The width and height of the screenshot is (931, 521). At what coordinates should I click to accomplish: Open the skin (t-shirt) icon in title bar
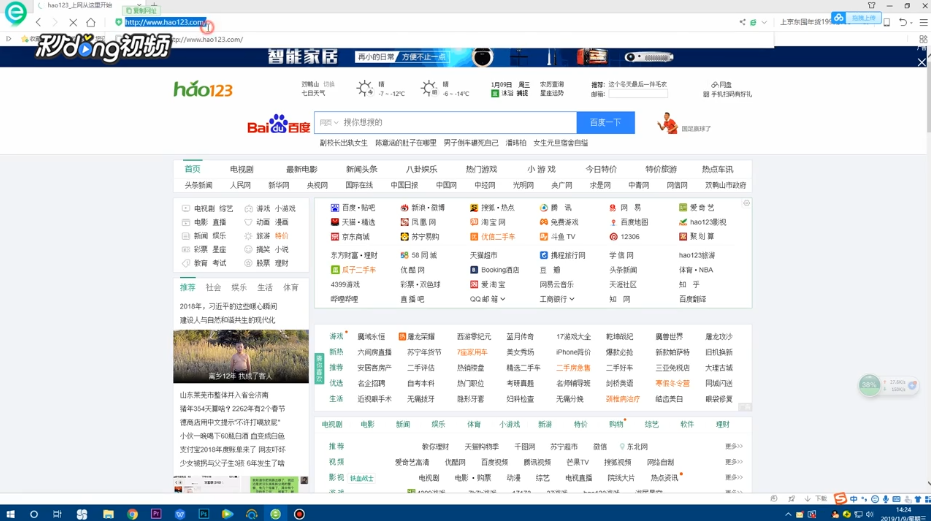[x=871, y=5]
